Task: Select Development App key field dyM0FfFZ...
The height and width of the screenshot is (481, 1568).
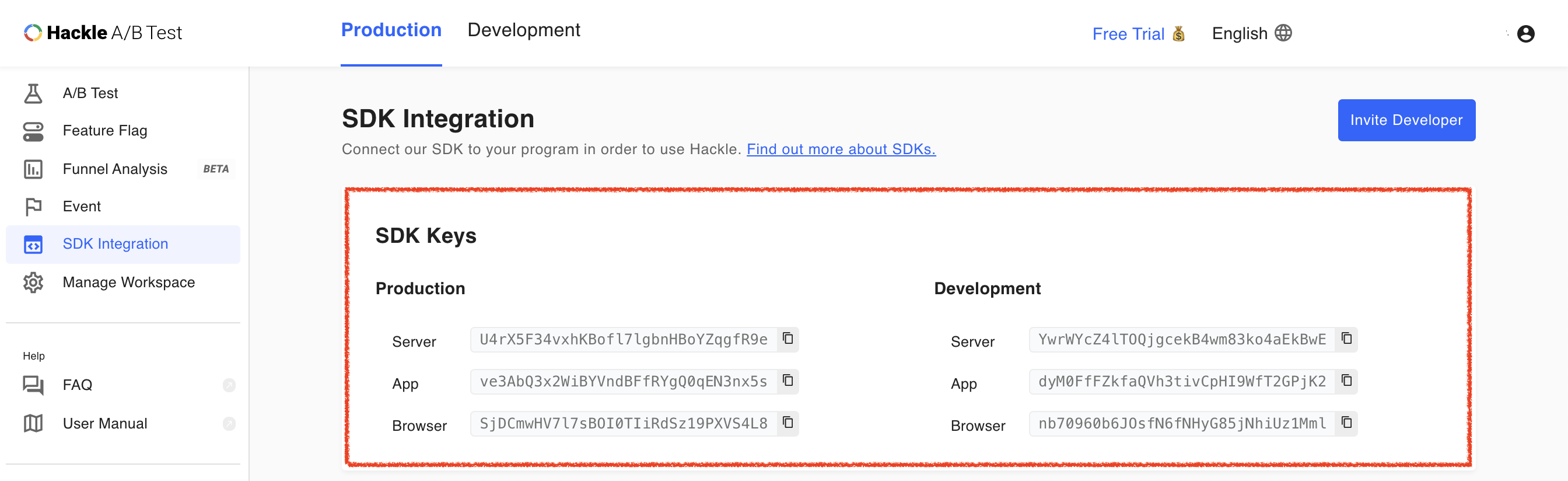Action: tap(1182, 382)
